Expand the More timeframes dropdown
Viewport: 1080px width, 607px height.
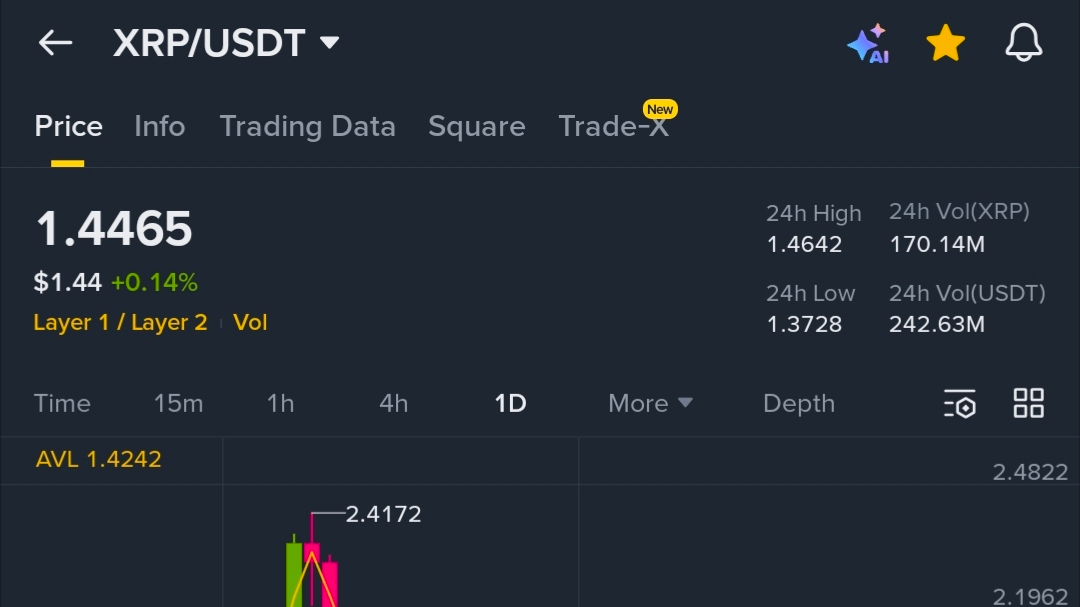click(650, 403)
